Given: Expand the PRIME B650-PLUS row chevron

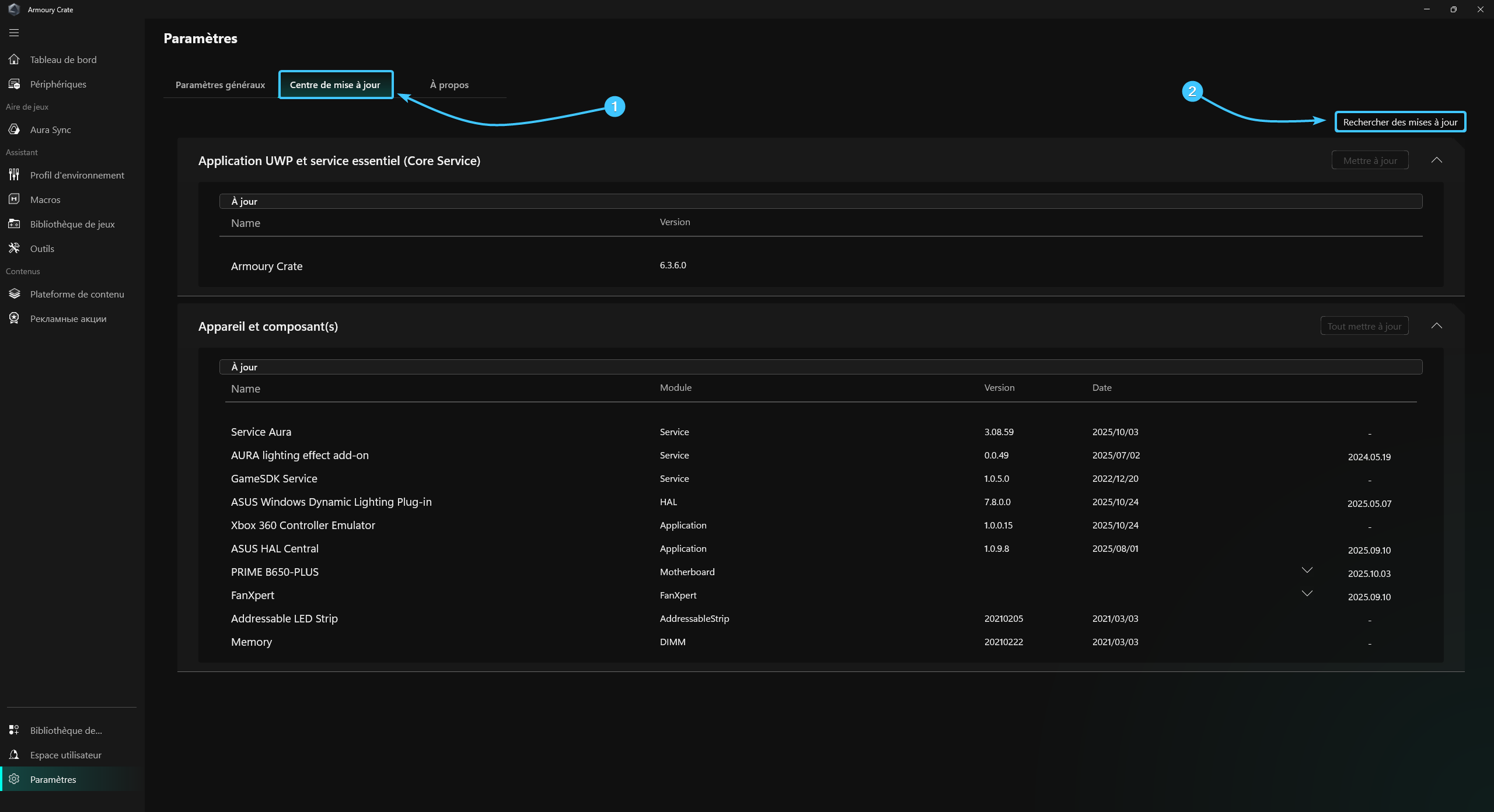Looking at the screenshot, I should (1307, 570).
